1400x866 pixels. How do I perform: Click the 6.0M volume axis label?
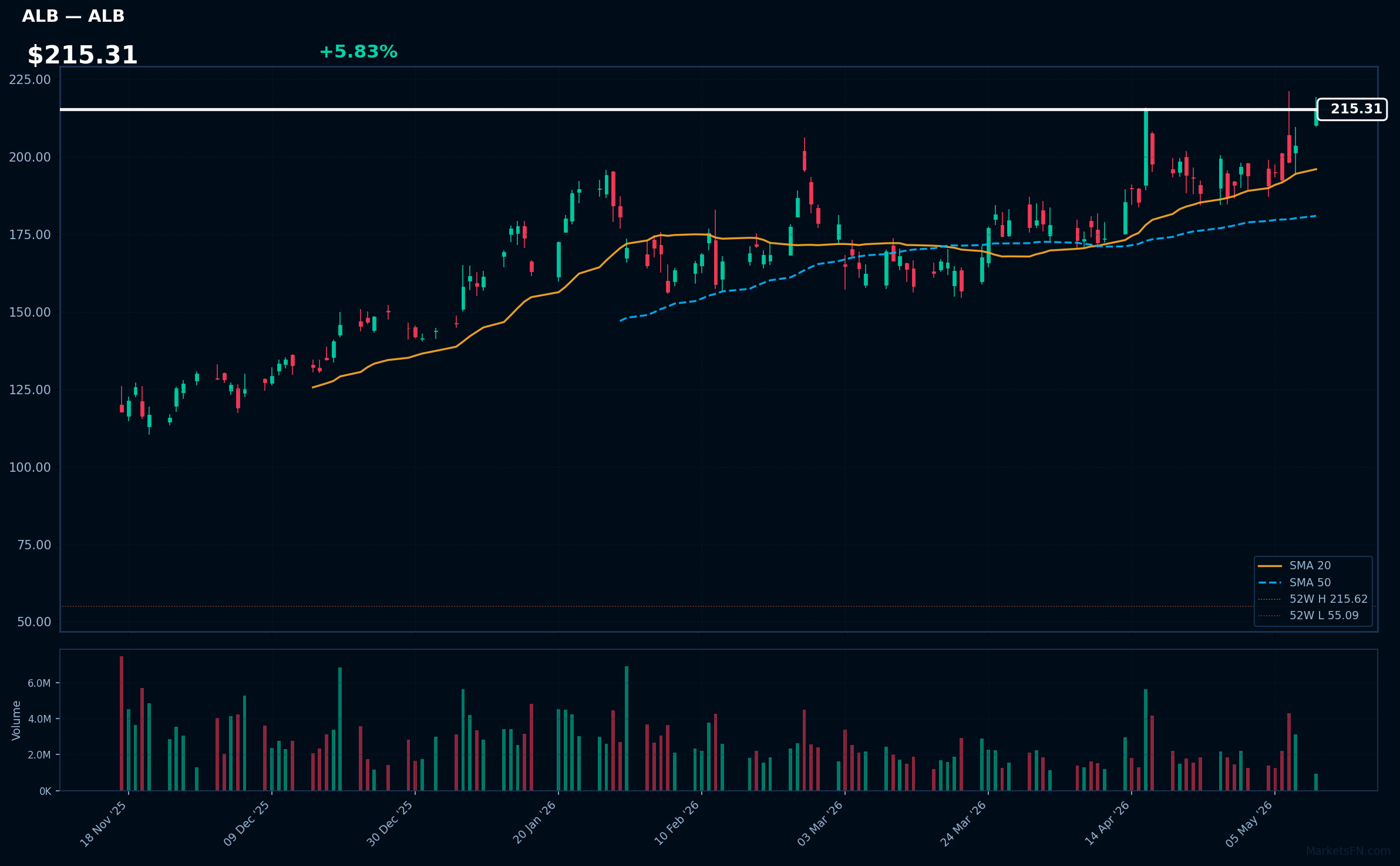point(39,683)
